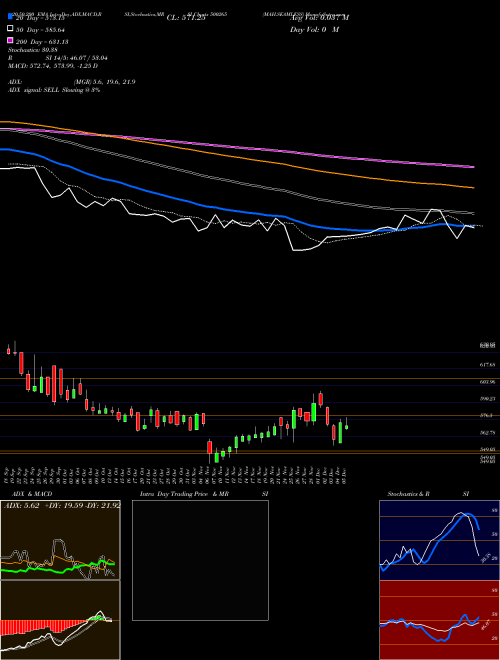Viewport: 500px width, 660px height.
Task: Open the blue-background Stochastics mini chart
Action: [438, 540]
